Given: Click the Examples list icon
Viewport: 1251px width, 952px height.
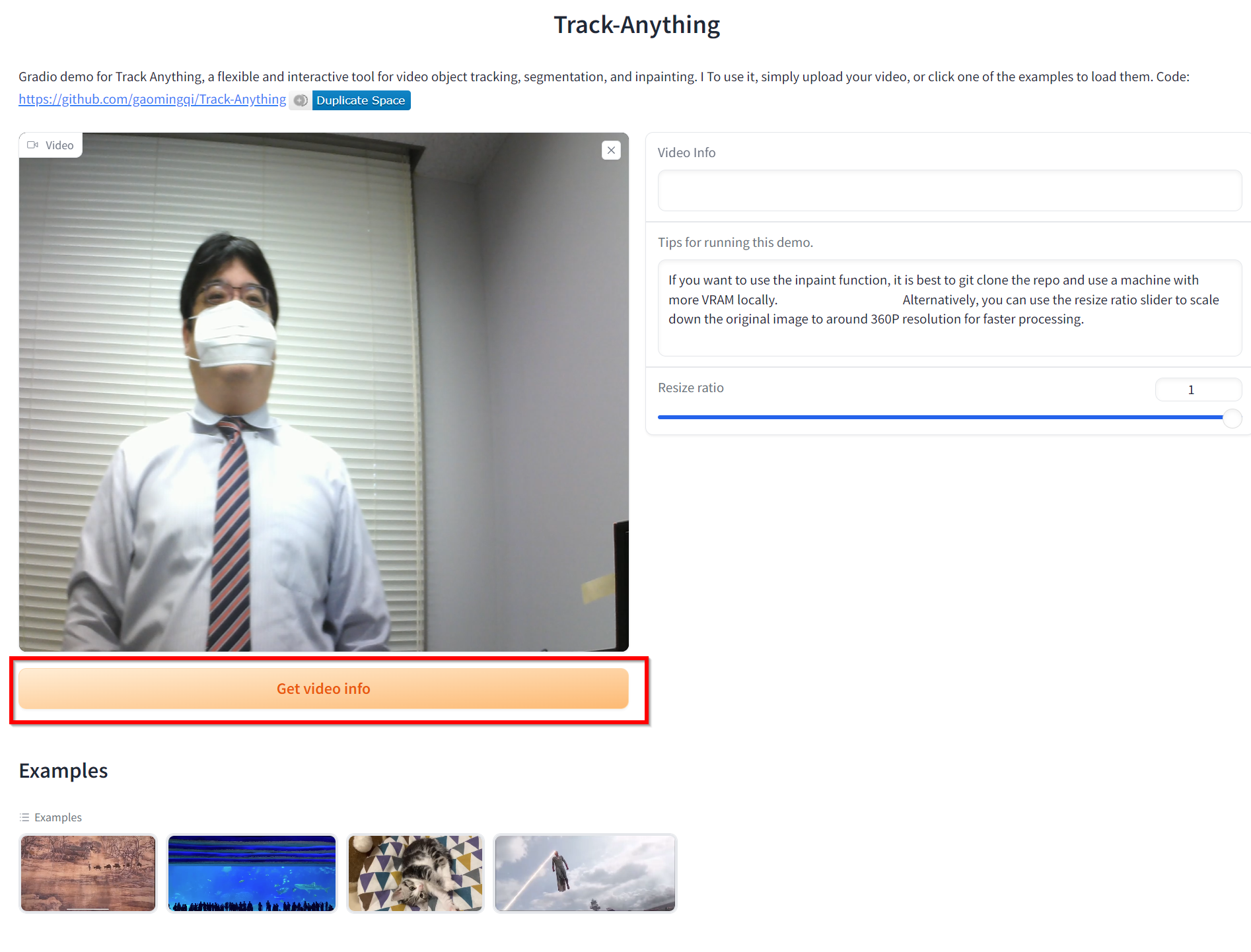Looking at the screenshot, I should (24, 817).
